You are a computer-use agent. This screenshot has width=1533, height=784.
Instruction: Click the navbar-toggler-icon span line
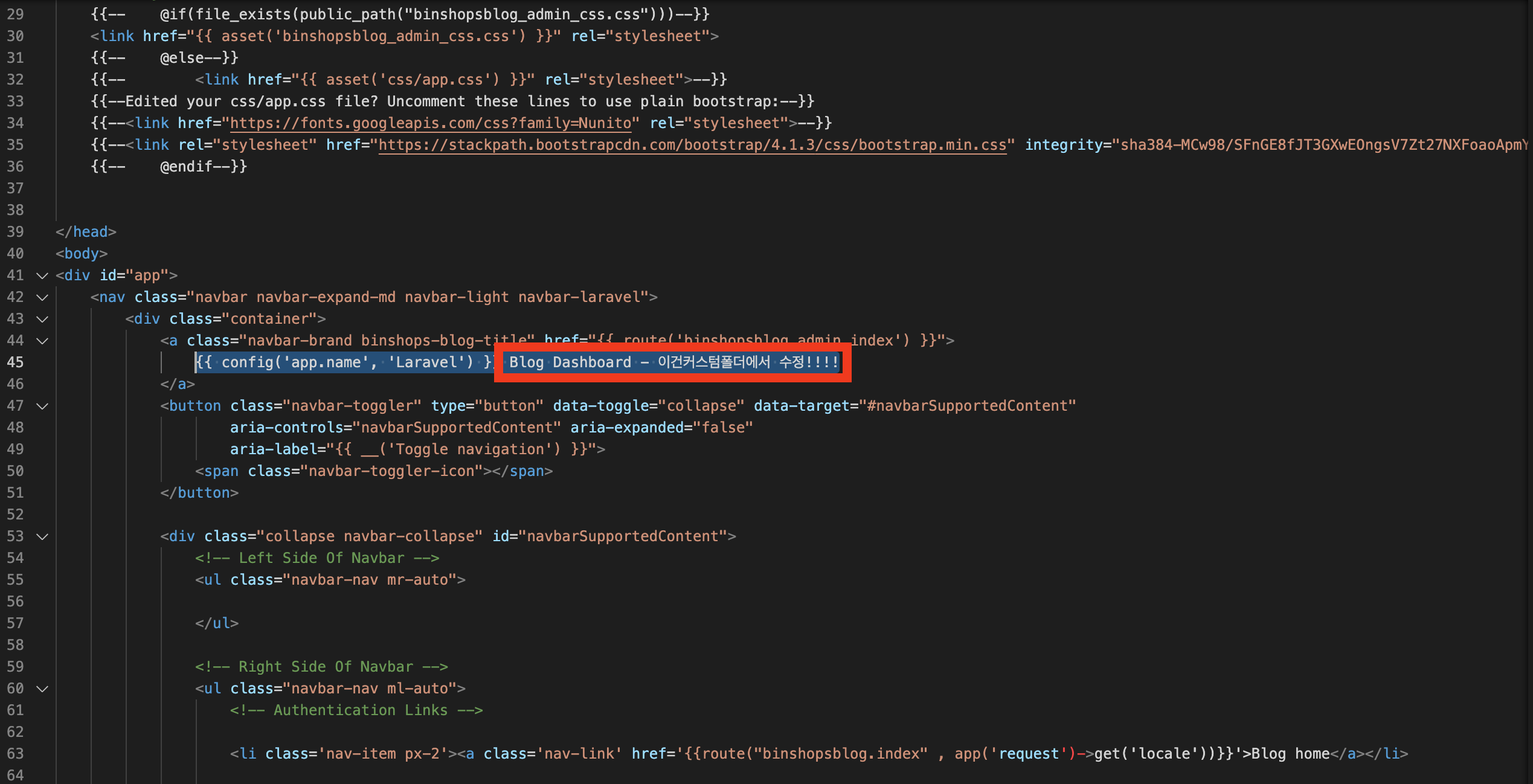click(x=373, y=471)
